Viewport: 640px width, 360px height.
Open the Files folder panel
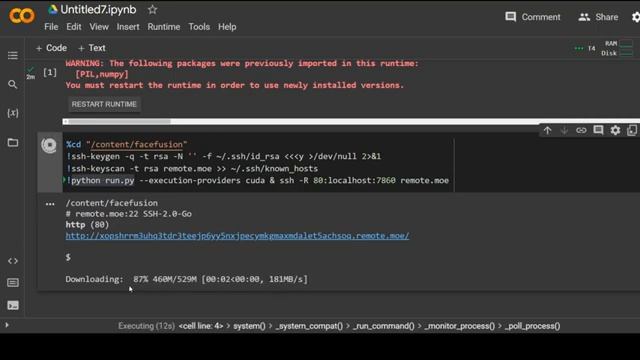click(x=13, y=142)
